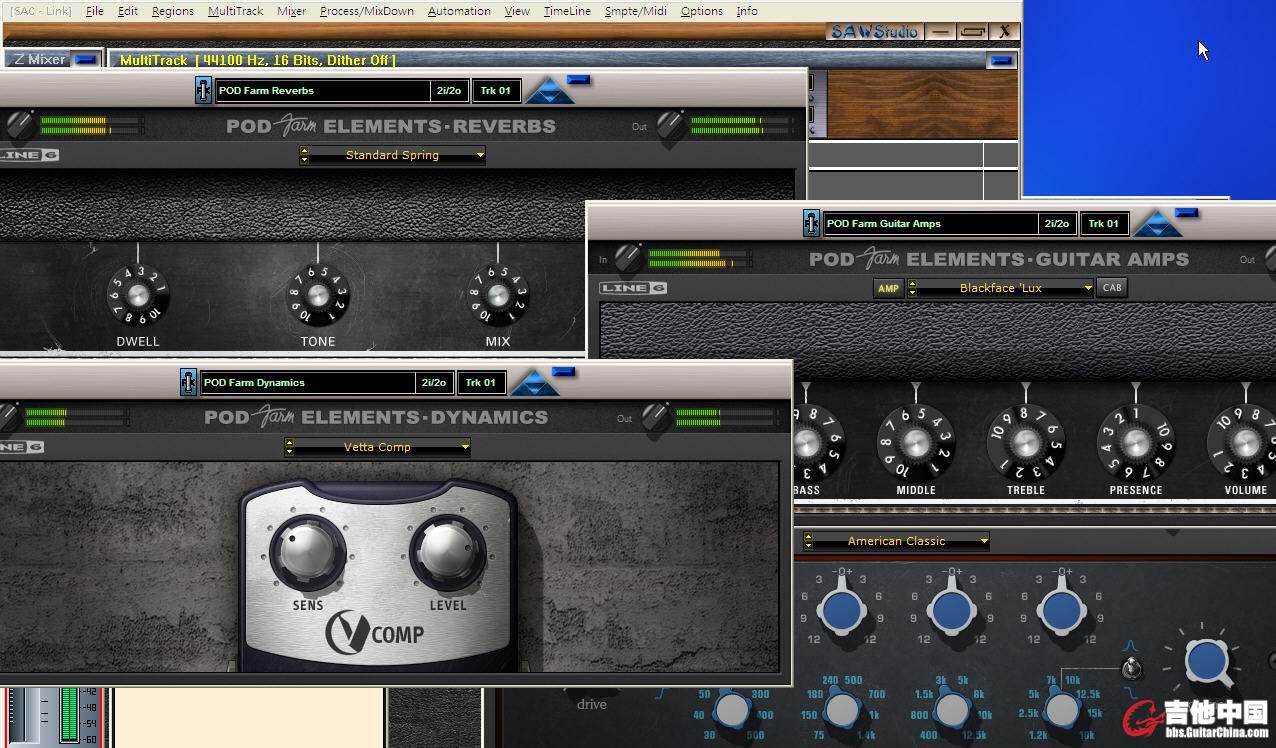This screenshot has width=1276, height=748.
Task: Click the FX icon beside POD Farm Reverbs
Action: click(x=204, y=90)
